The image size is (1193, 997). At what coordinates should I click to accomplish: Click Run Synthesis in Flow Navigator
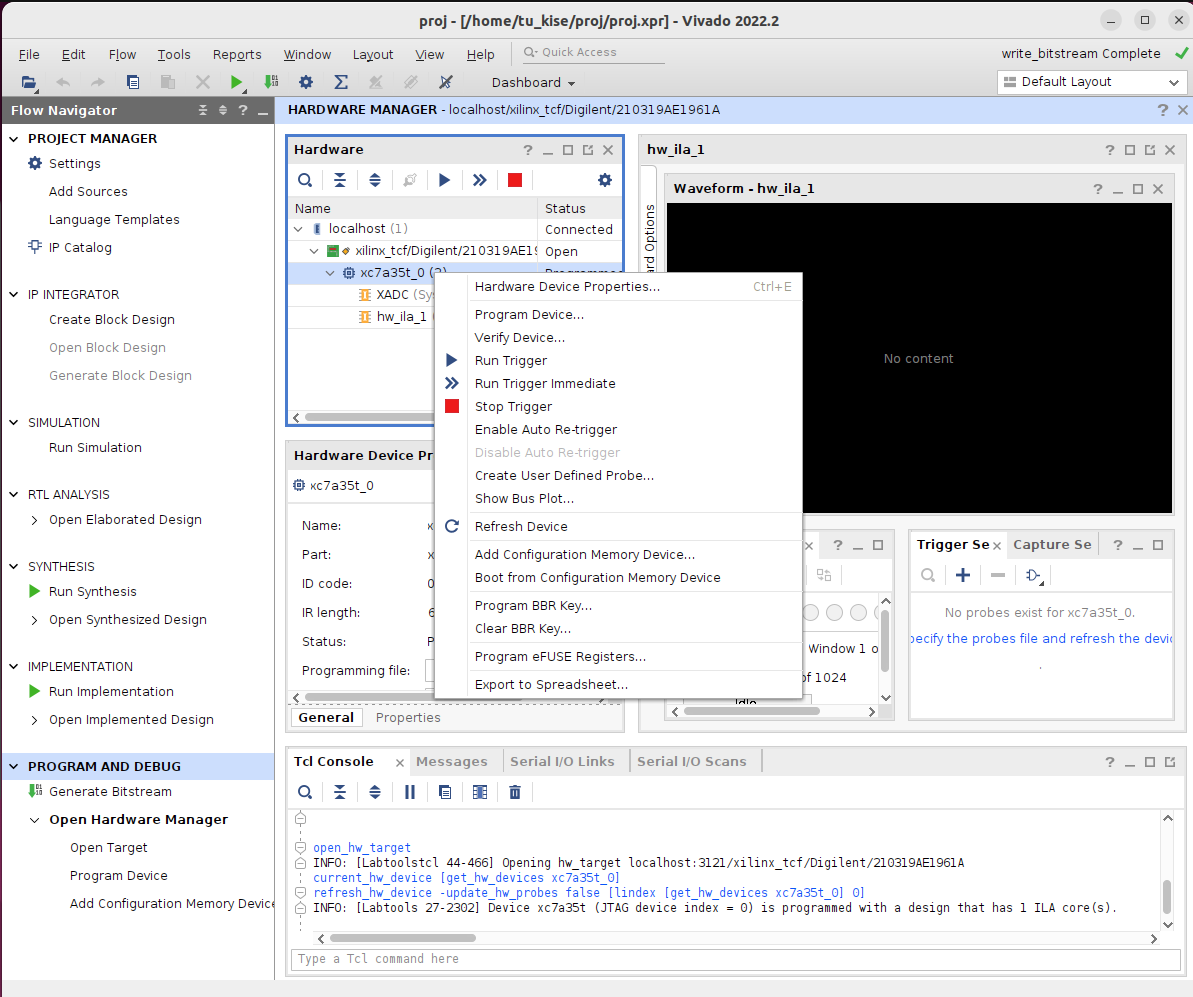[92, 592]
